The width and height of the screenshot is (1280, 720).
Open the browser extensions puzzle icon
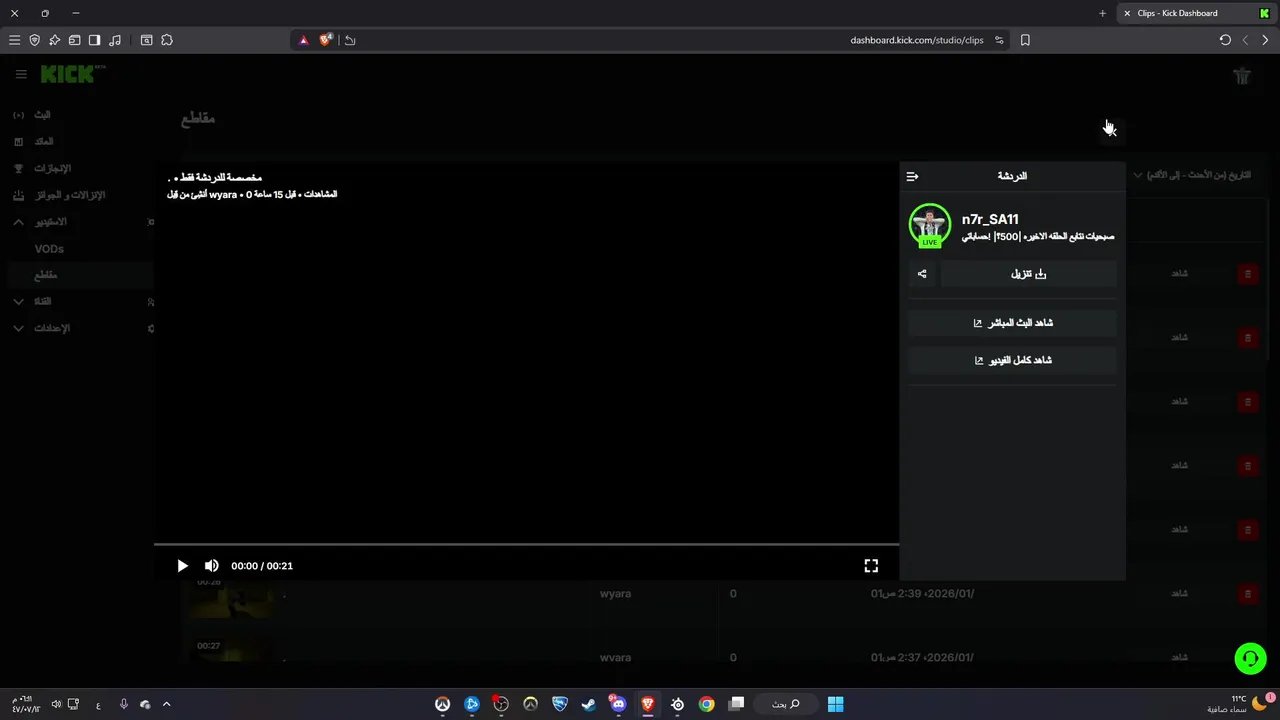(x=166, y=40)
